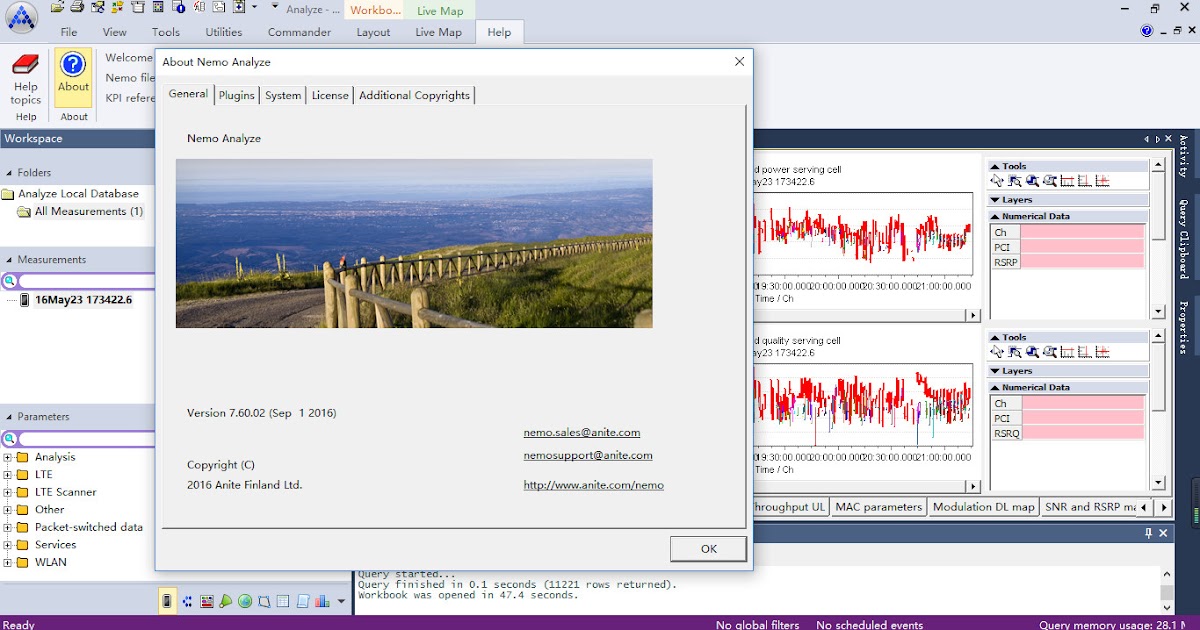Open the Properties side panel tab
This screenshot has width=1200, height=630.
(1183, 327)
